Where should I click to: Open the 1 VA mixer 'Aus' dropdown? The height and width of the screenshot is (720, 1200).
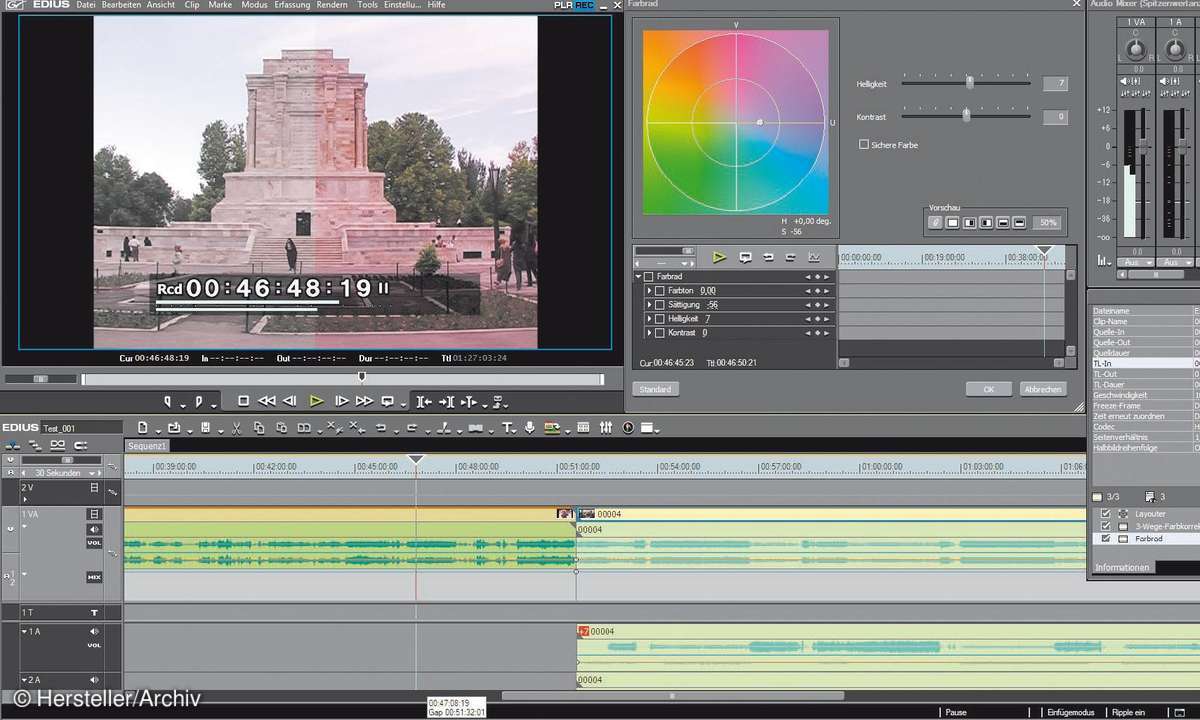1135,262
